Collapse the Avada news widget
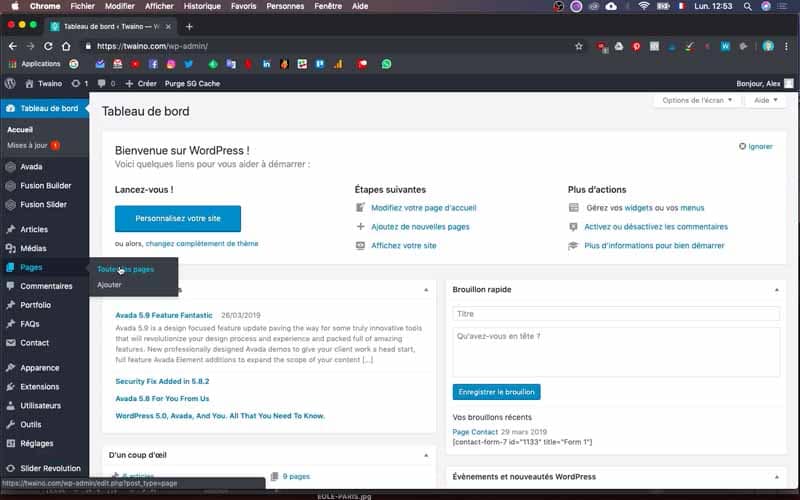The height and width of the screenshot is (500, 800). (426, 290)
